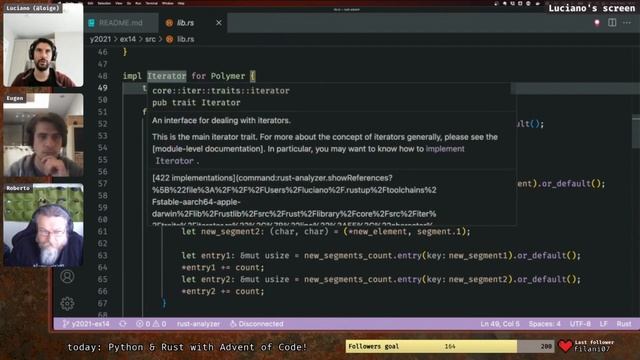Click 'let entry2' declaration on line 65
This screenshot has width=640, height=360.
(x=209, y=279)
